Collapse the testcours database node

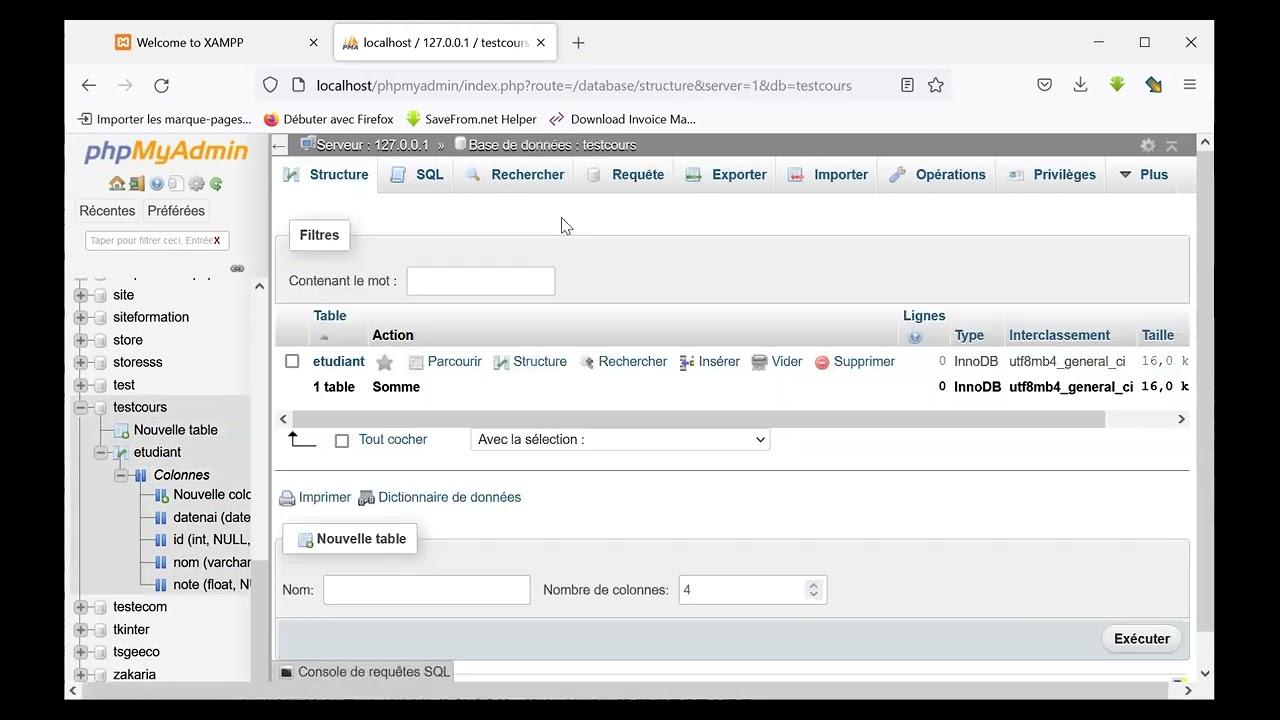pos(81,408)
